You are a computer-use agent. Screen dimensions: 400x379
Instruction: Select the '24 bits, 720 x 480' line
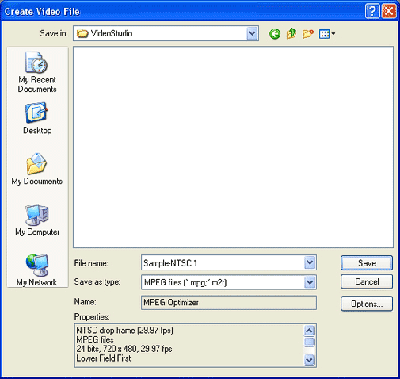(124, 349)
